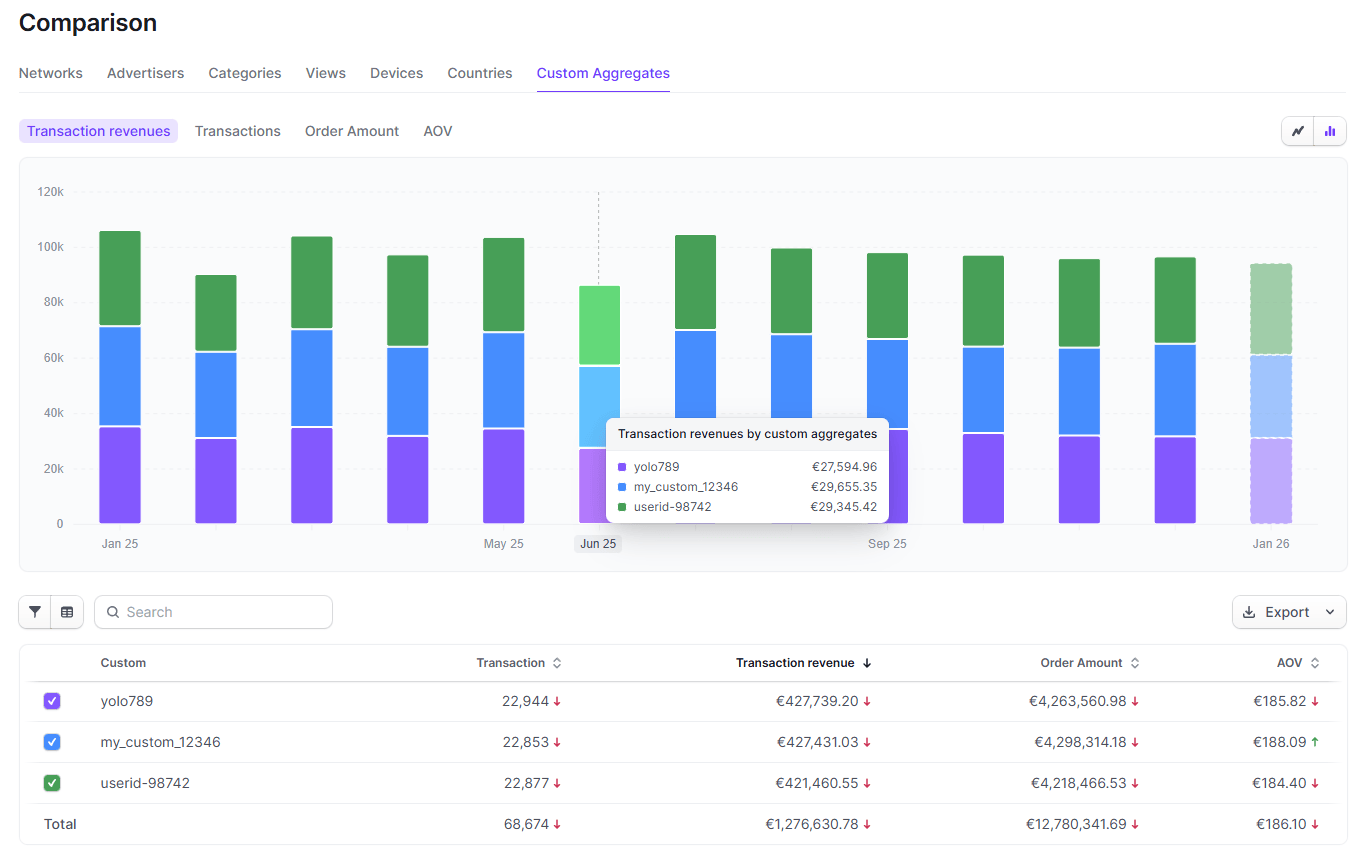Show the Transactions metric

point(238,131)
